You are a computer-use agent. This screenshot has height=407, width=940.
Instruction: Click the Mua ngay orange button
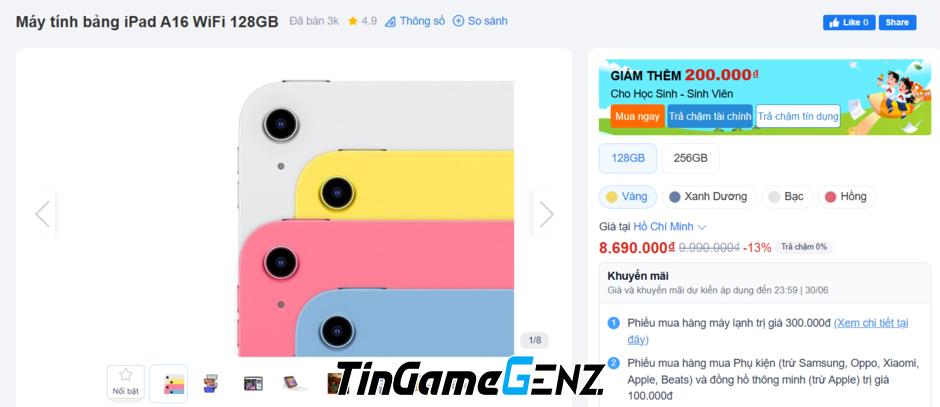click(x=637, y=116)
